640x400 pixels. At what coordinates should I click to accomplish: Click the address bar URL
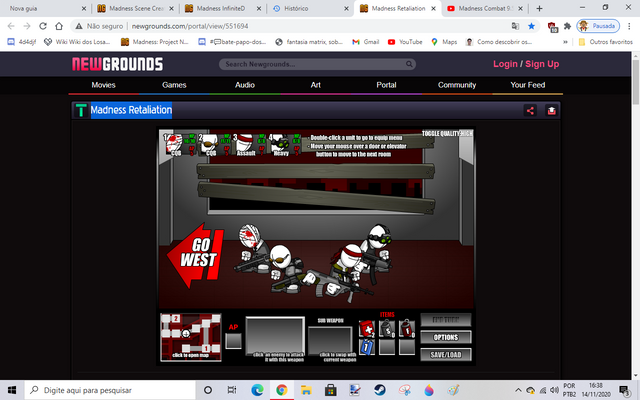(190, 26)
